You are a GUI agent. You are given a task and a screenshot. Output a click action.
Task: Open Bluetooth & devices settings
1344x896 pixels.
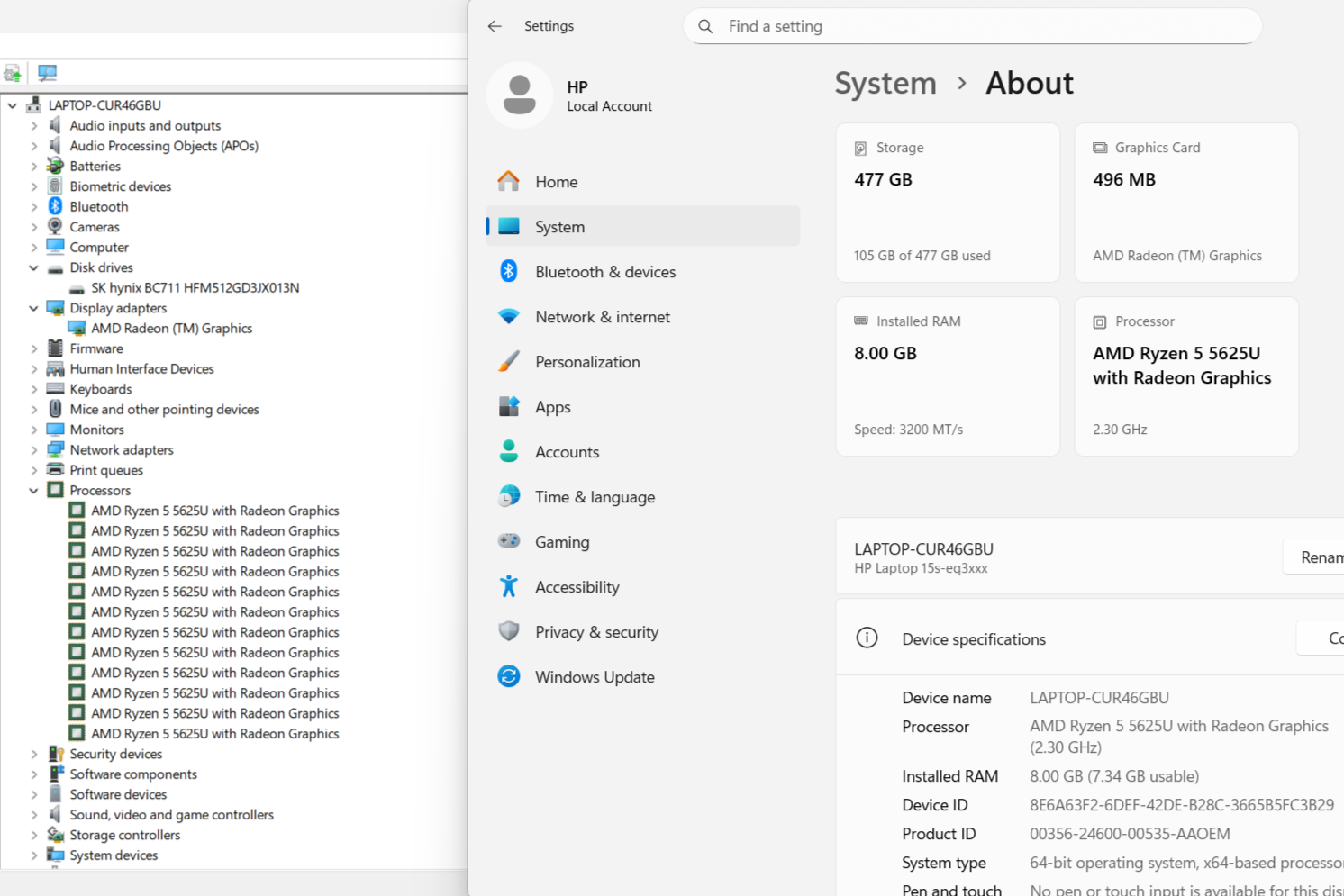643,271
